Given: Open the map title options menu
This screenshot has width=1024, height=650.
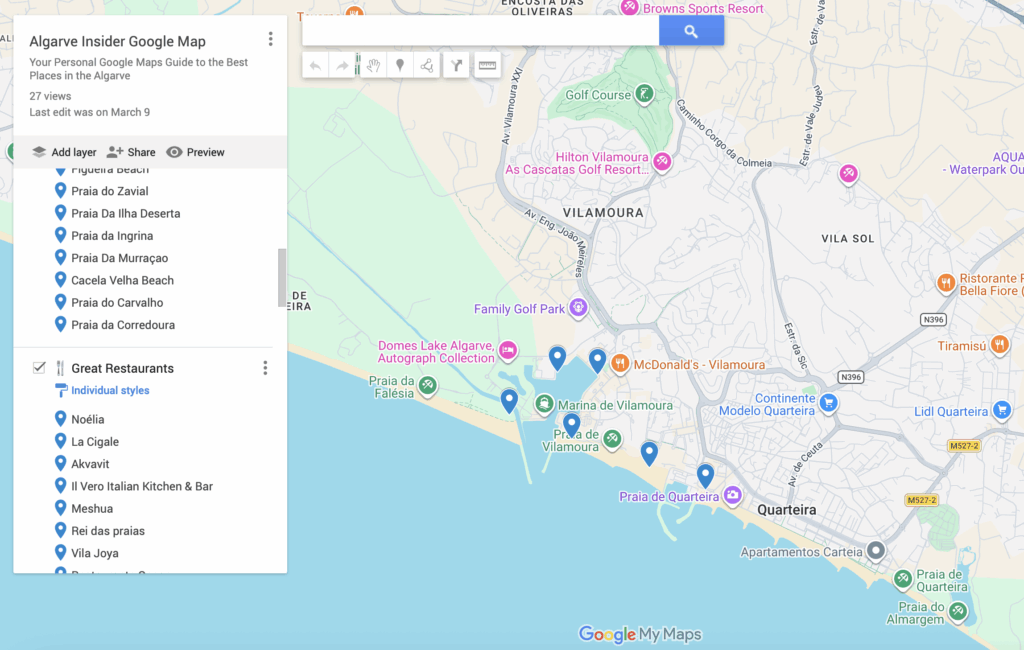Looking at the screenshot, I should (270, 39).
